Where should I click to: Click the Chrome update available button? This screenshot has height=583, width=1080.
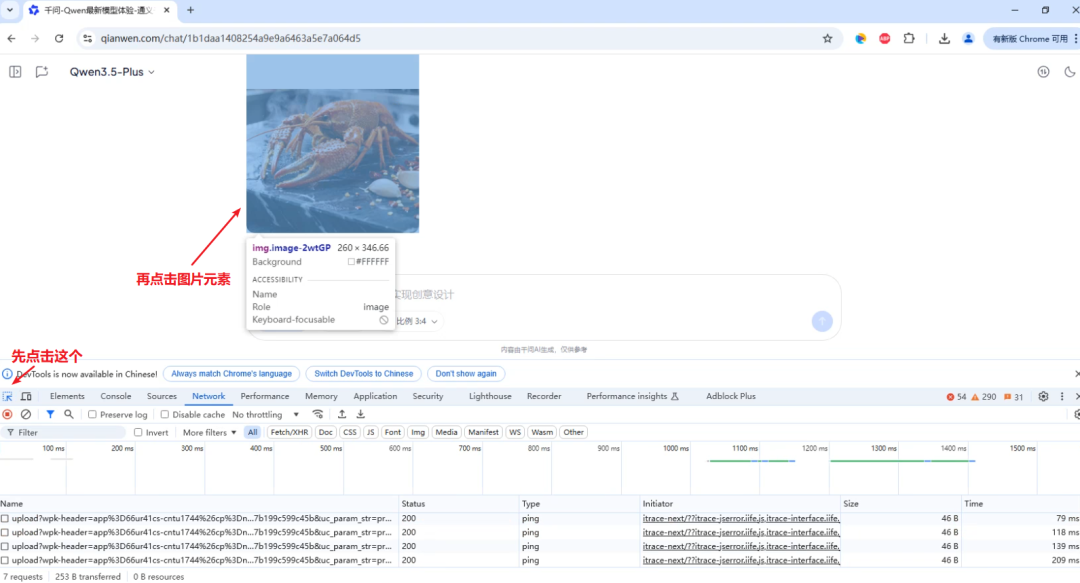coord(1030,39)
